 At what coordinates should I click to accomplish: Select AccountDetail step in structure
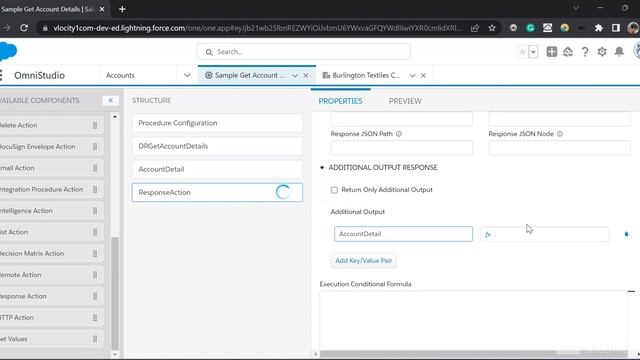tap(217, 169)
